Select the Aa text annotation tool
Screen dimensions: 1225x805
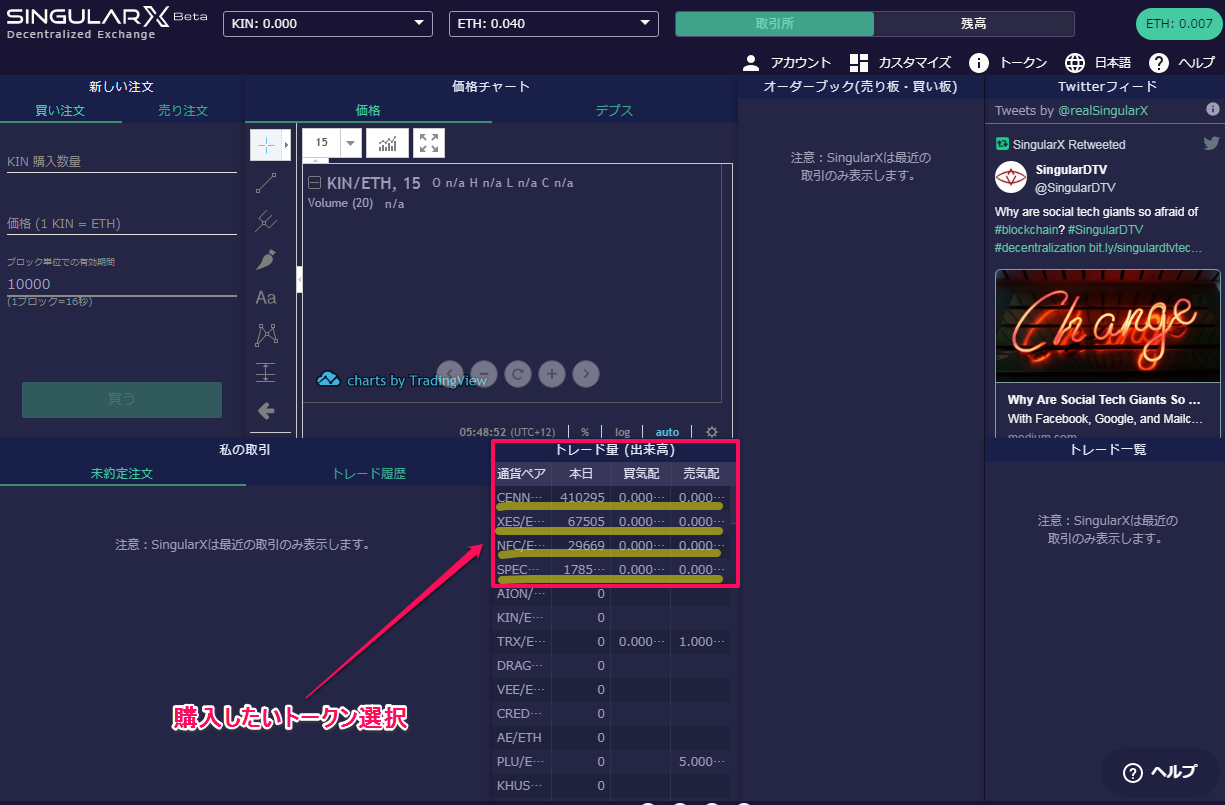[x=266, y=297]
